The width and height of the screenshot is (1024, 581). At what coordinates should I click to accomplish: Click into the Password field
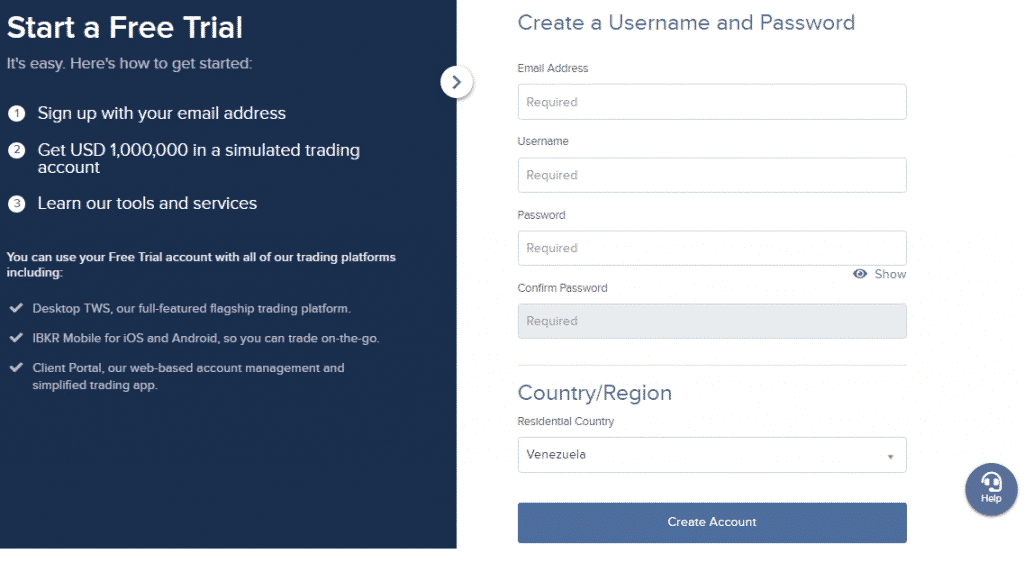[x=712, y=248]
